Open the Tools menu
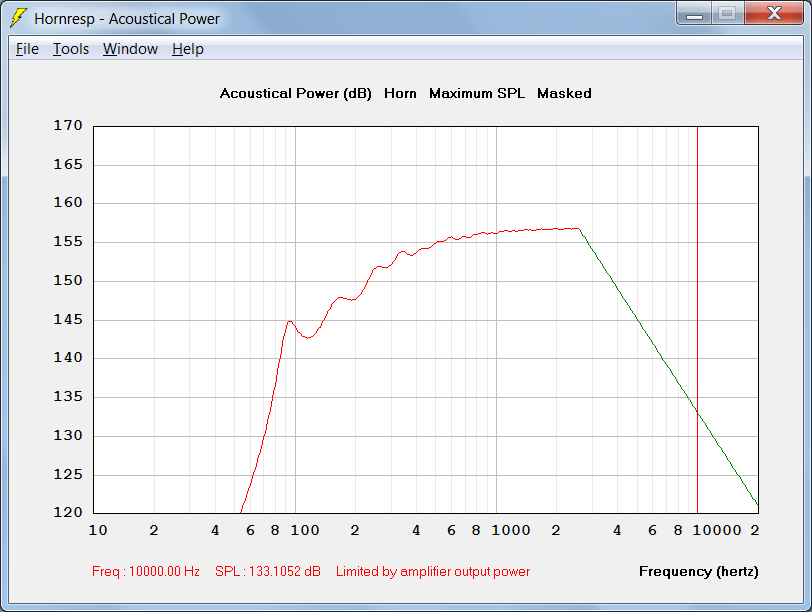Screen dimensions: 812x612 coord(70,49)
